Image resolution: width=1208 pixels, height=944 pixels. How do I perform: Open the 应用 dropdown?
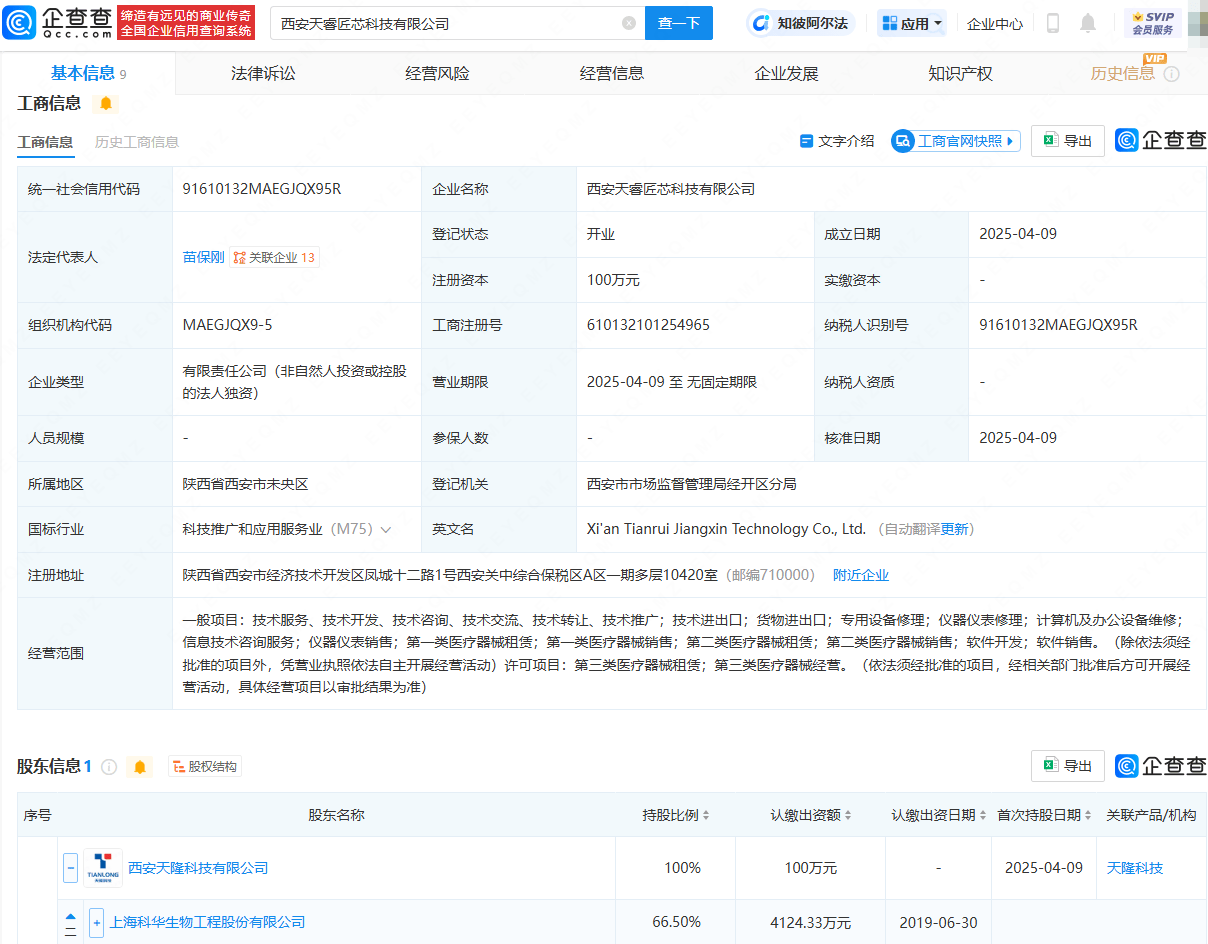tap(912, 23)
